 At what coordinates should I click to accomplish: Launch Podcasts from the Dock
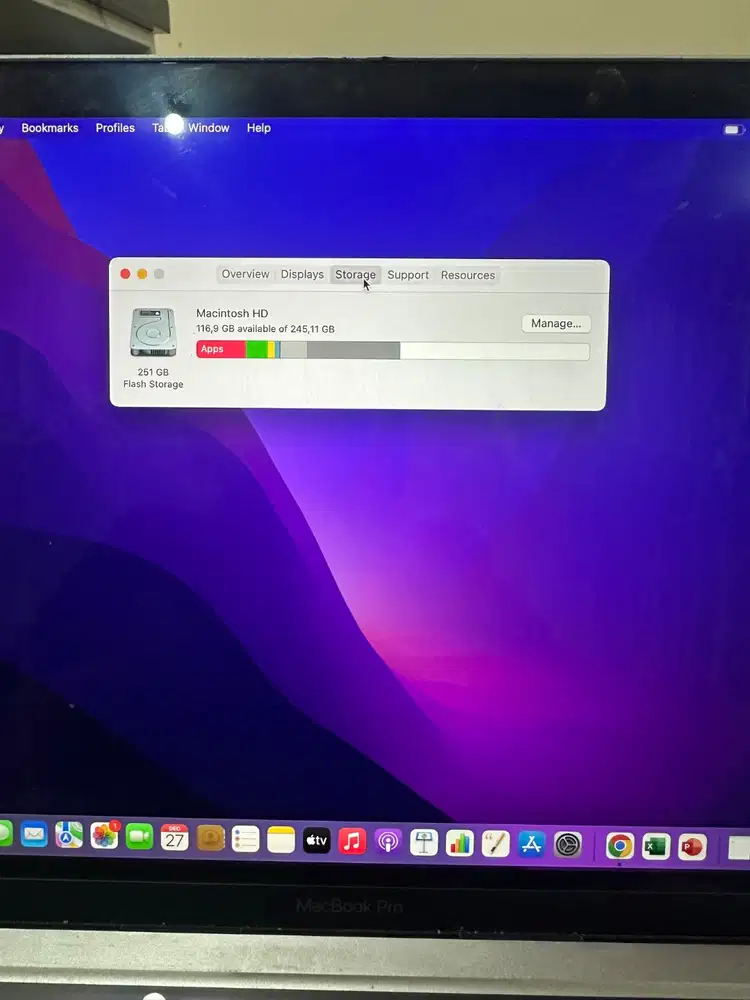[x=388, y=842]
